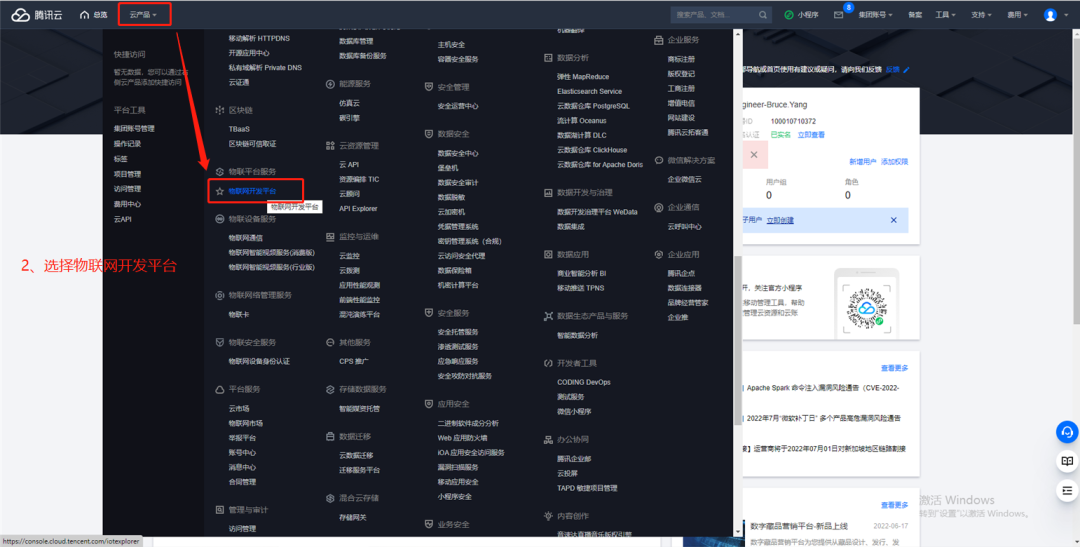Viewport: 1080px width, 547px height.
Task: Open the 小程序 mini program icon
Action: [789, 14]
